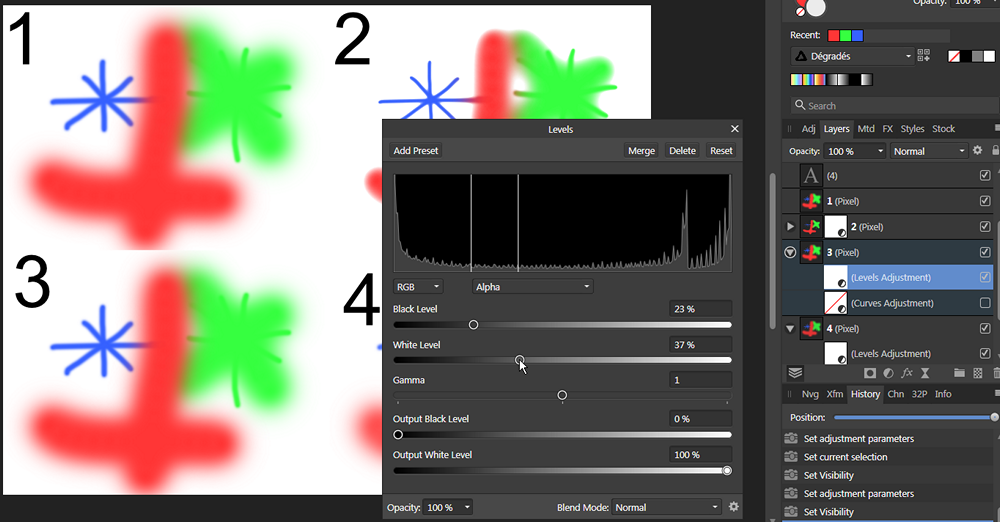Click the swatches palette add icon
This screenshot has width=1000, height=522.
click(x=923, y=56)
